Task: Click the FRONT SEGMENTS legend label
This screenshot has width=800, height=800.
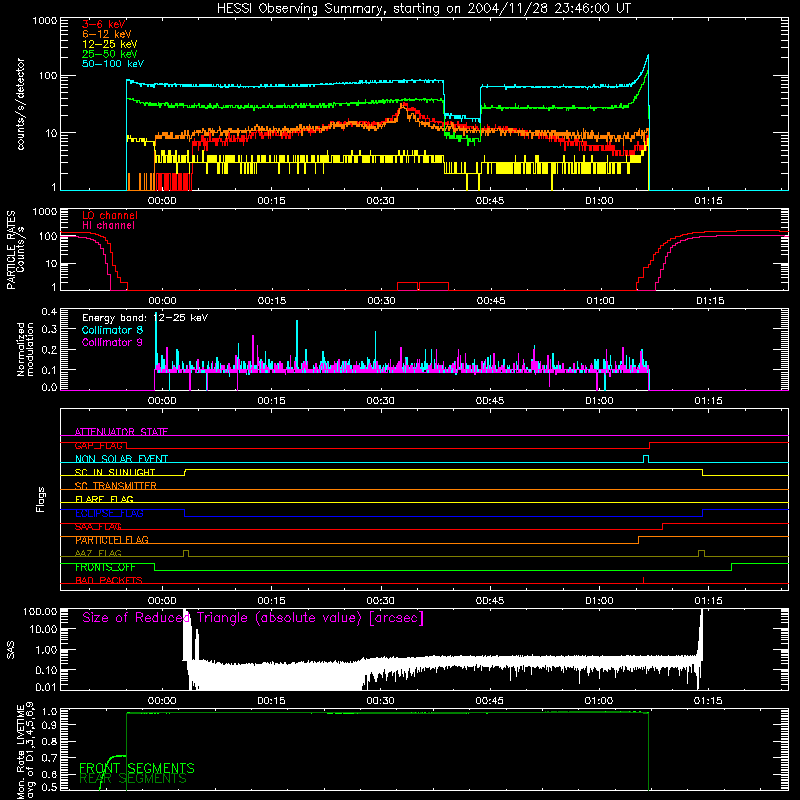Action: 137,768
